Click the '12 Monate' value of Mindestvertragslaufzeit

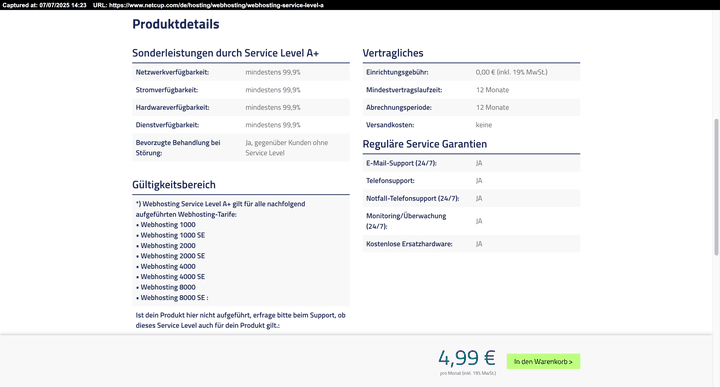tap(492, 90)
